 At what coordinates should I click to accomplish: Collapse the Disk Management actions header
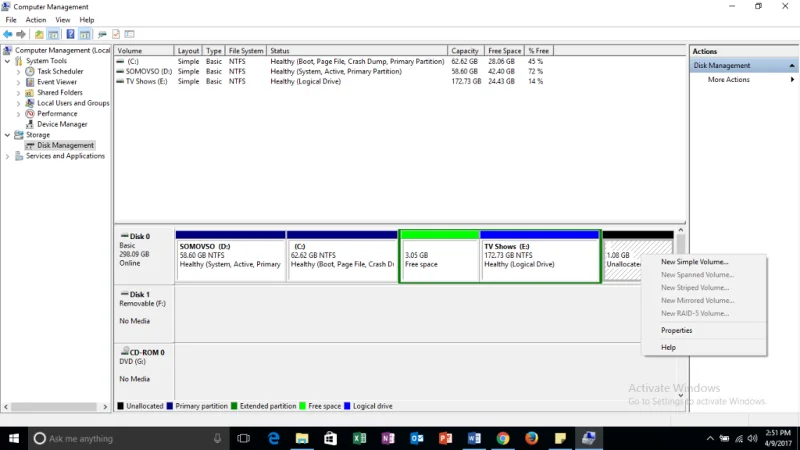(791, 66)
